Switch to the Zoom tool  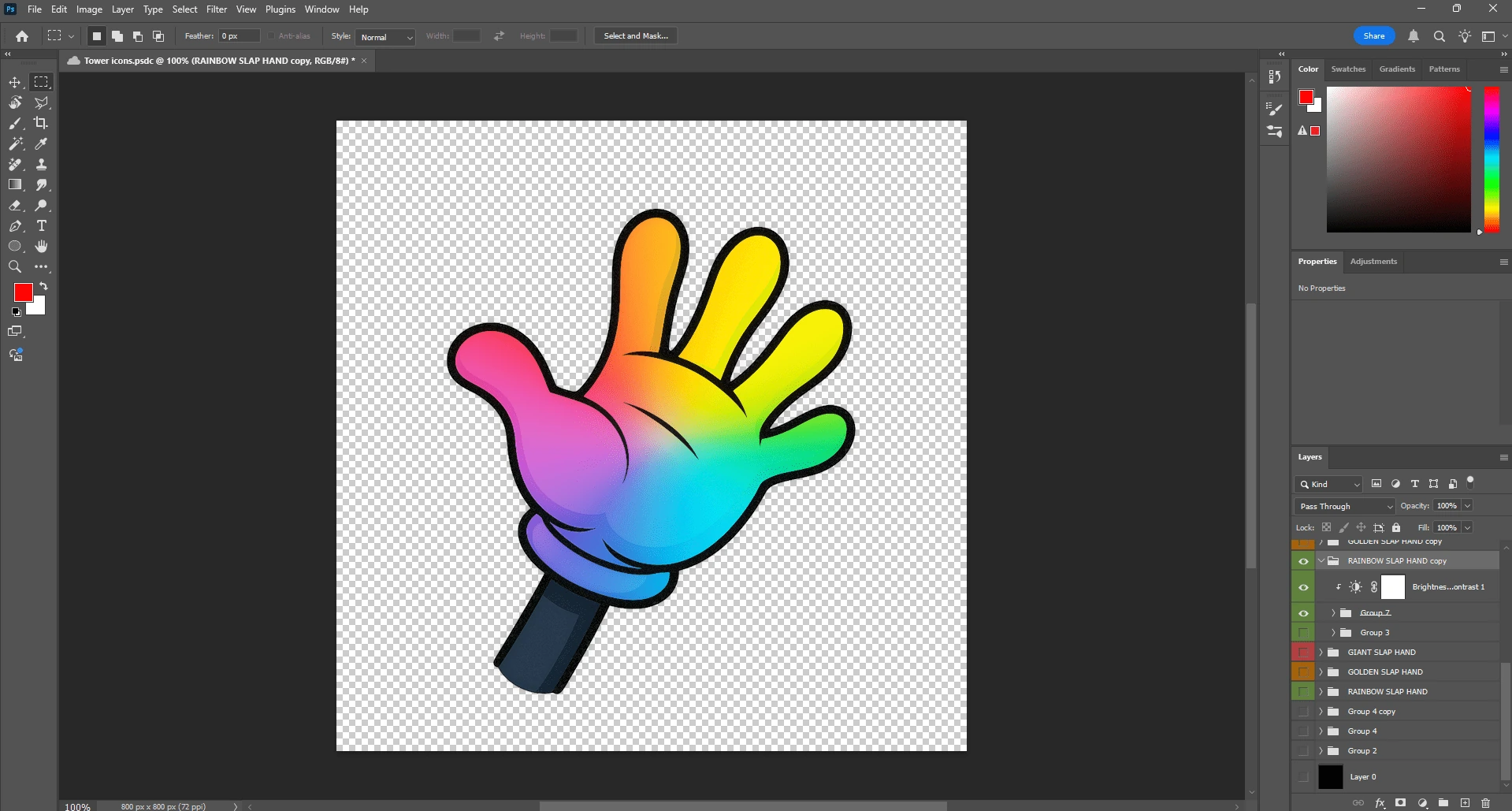[15, 267]
